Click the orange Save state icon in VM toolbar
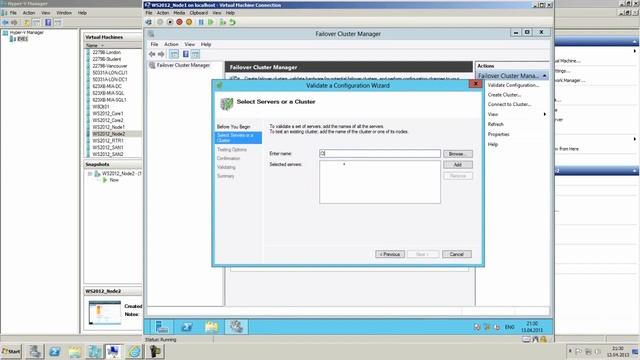The width and height of the screenshot is (640, 360). (x=189, y=22)
